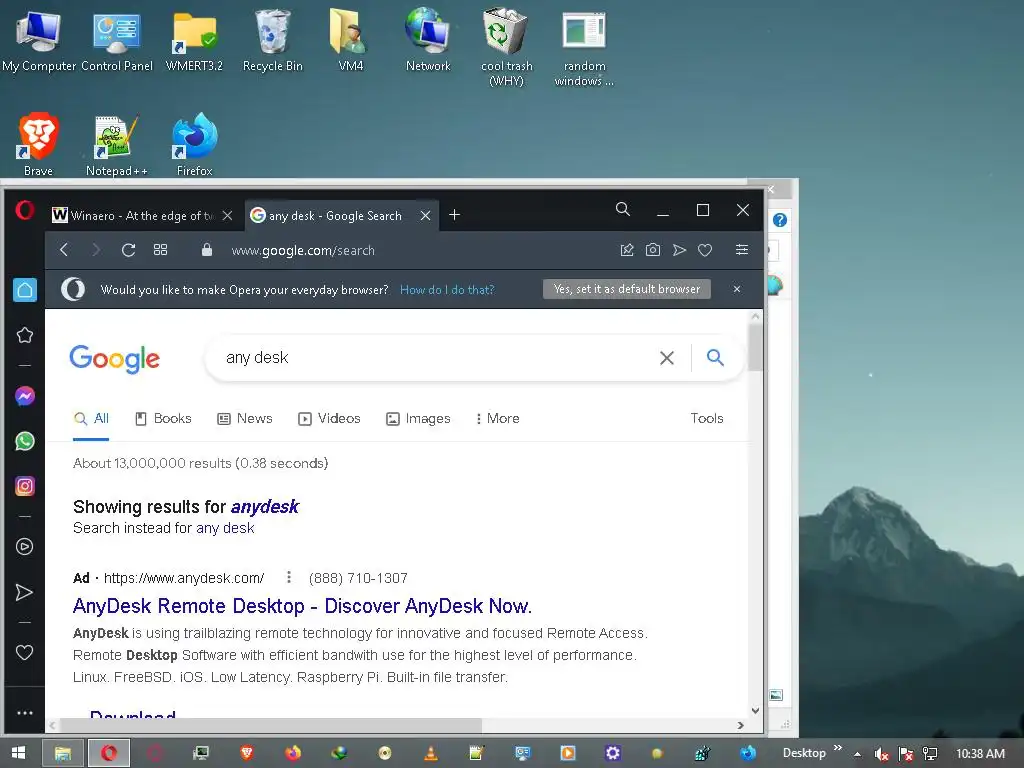Open the Opera main menu logo

pyautogui.click(x=25, y=210)
